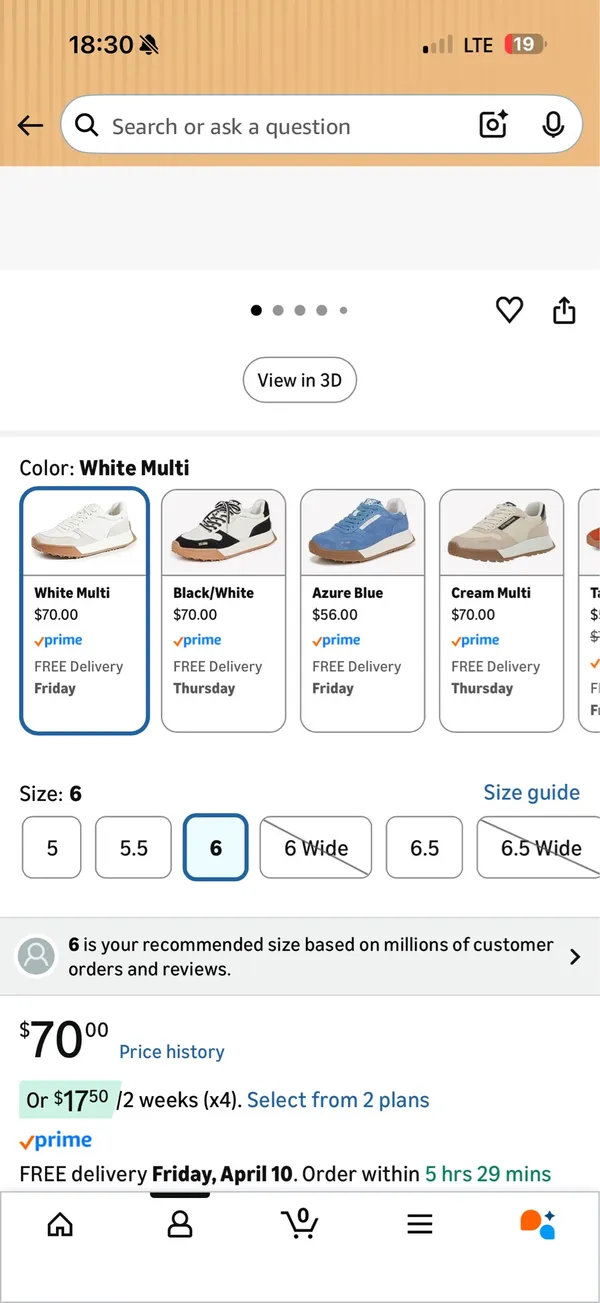Choose size 6
Image resolution: width=600 pixels, height=1303 pixels.
[216, 848]
